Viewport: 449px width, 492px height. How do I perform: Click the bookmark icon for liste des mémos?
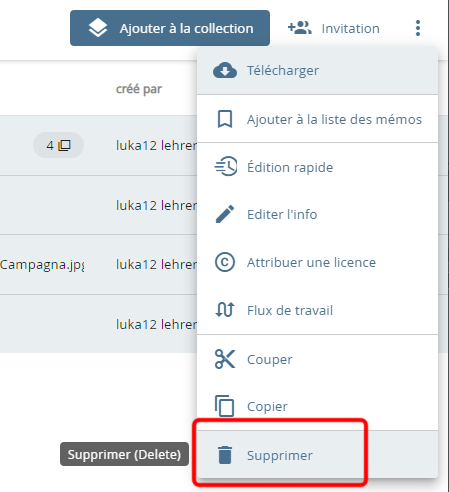(225, 119)
